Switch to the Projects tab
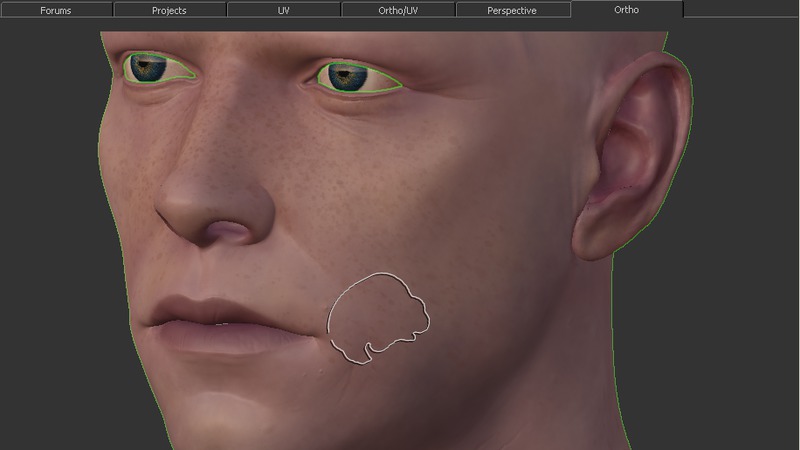800x450 pixels. 169,10
